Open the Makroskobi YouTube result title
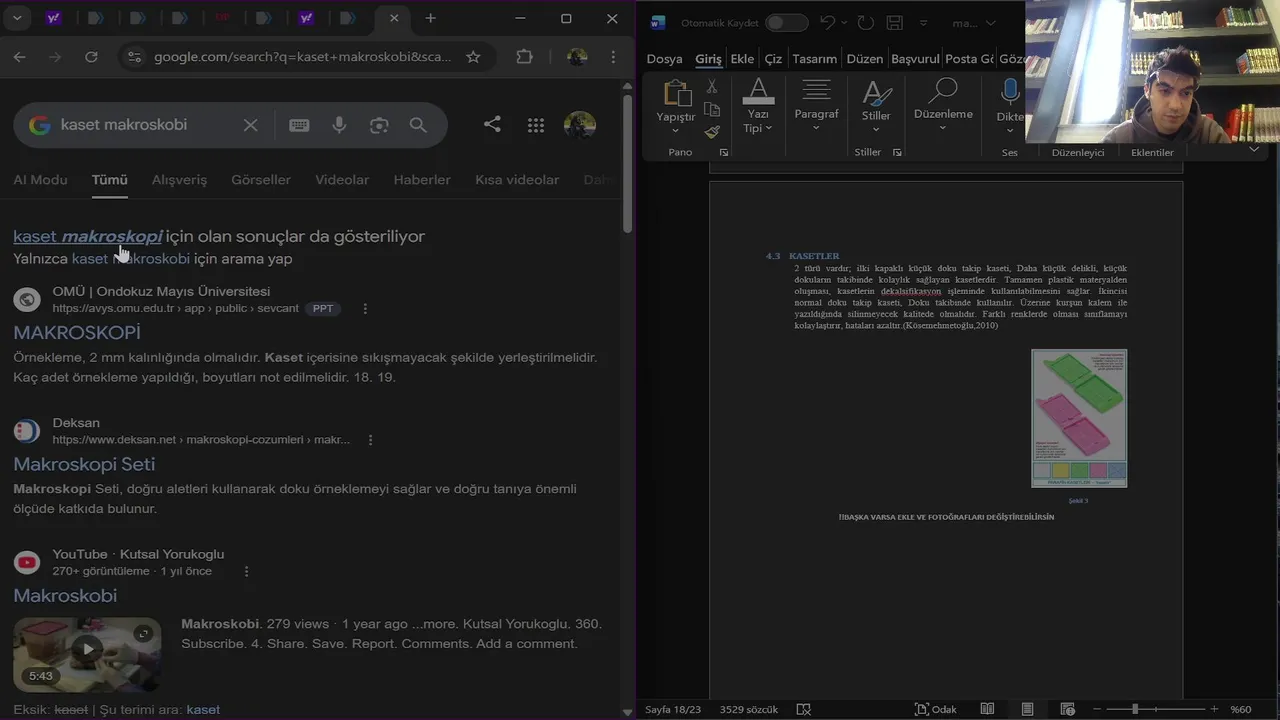The image size is (1280, 720). point(65,596)
